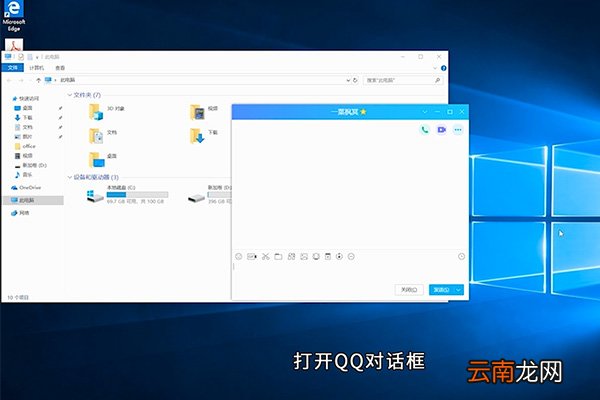Open the 3D 对象 folder
This screenshot has width=600, height=400.
pyautogui.click(x=107, y=112)
